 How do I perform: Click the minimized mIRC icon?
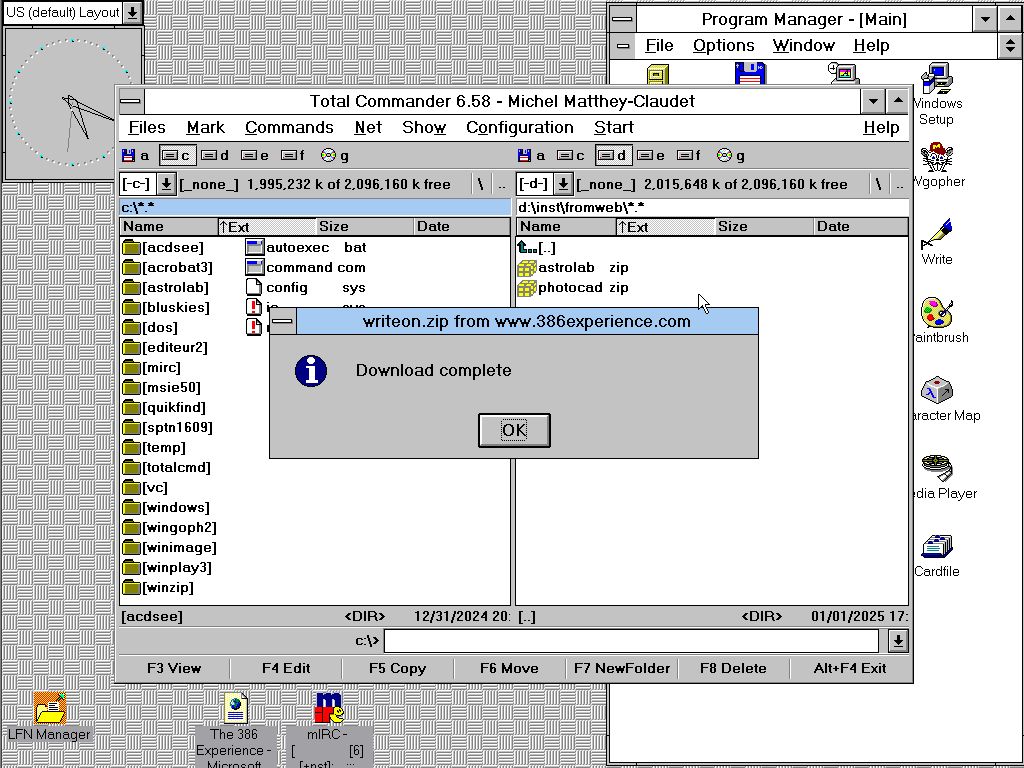click(329, 708)
